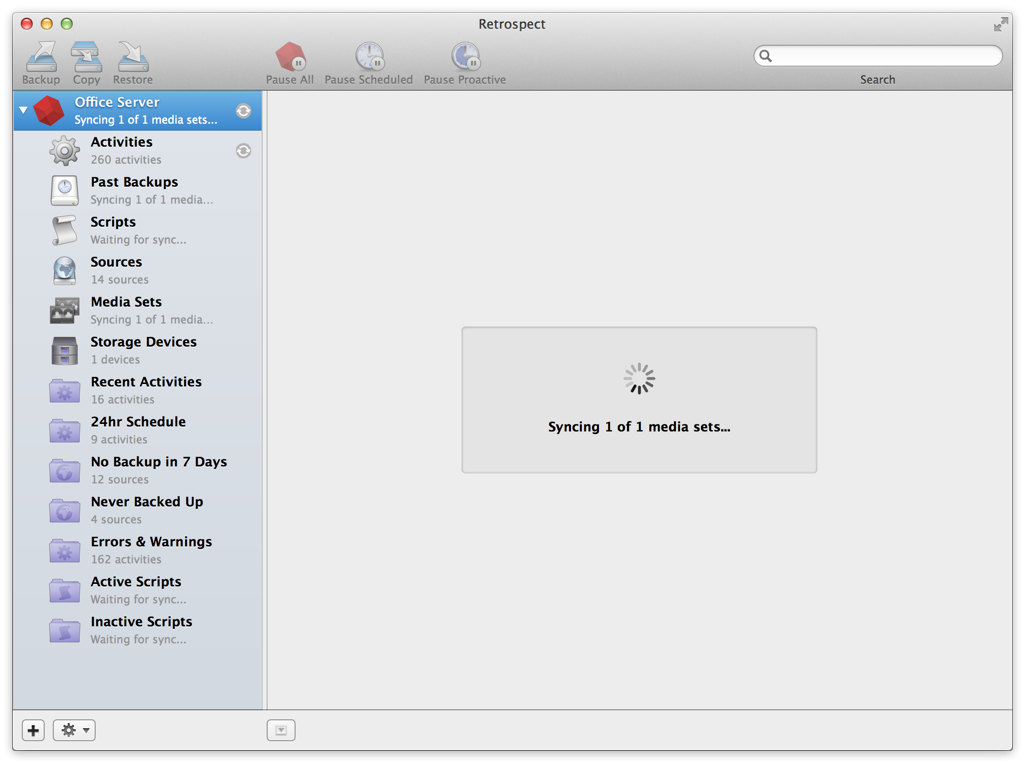Click the '1 devices' subtitle text

coord(115,359)
